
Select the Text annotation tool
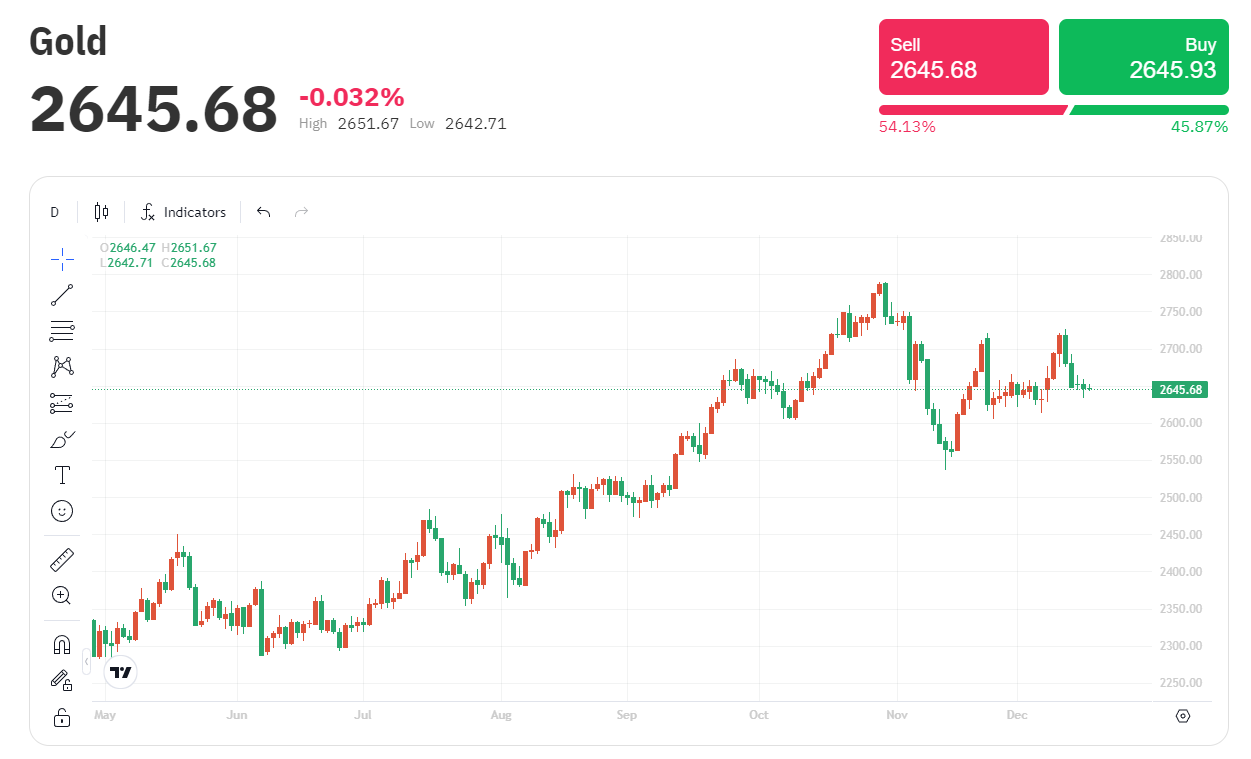tap(62, 475)
